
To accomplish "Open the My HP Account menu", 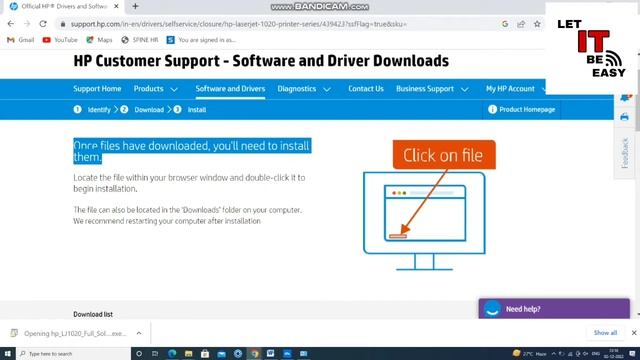I will (x=510, y=89).
